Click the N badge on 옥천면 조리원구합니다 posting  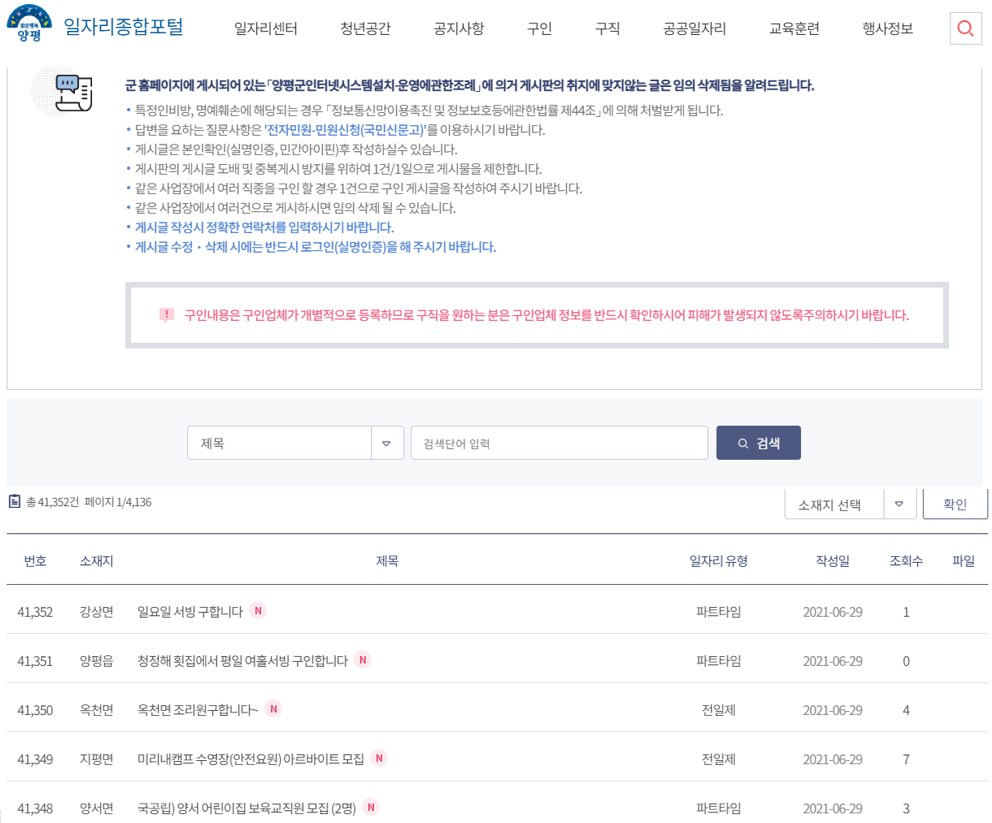point(273,709)
